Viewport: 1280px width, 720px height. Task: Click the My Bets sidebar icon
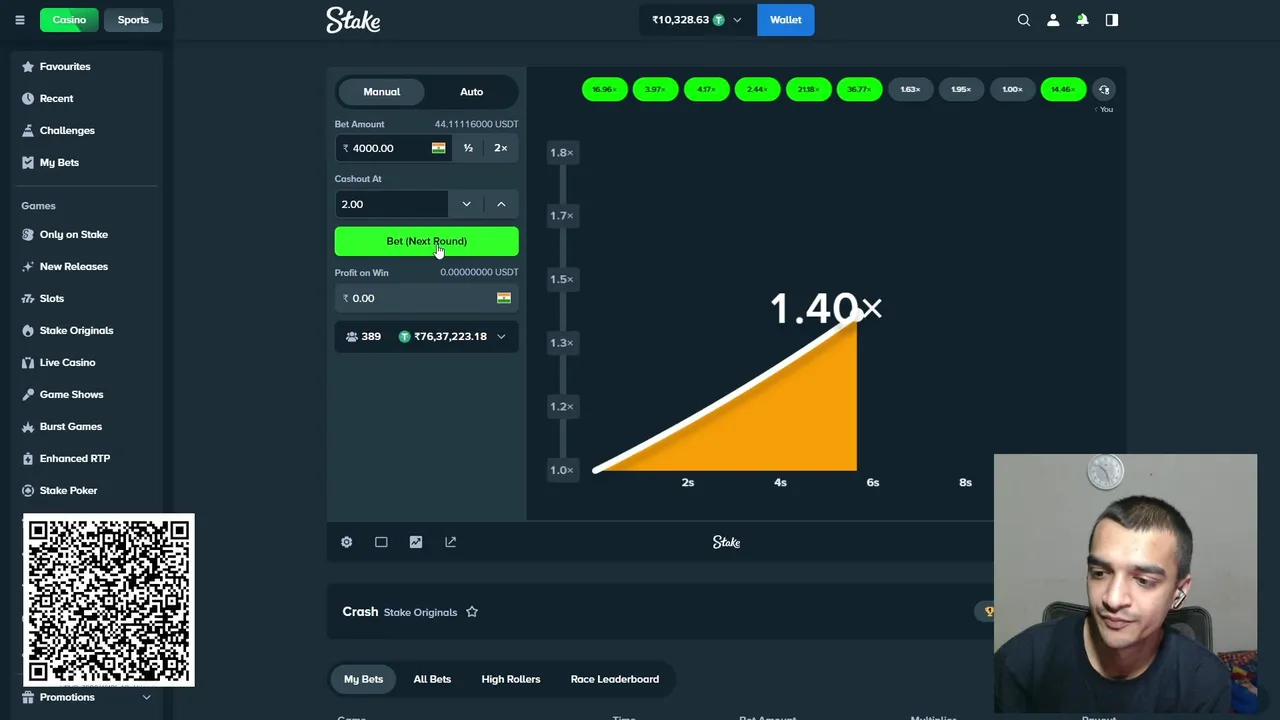coord(28,163)
